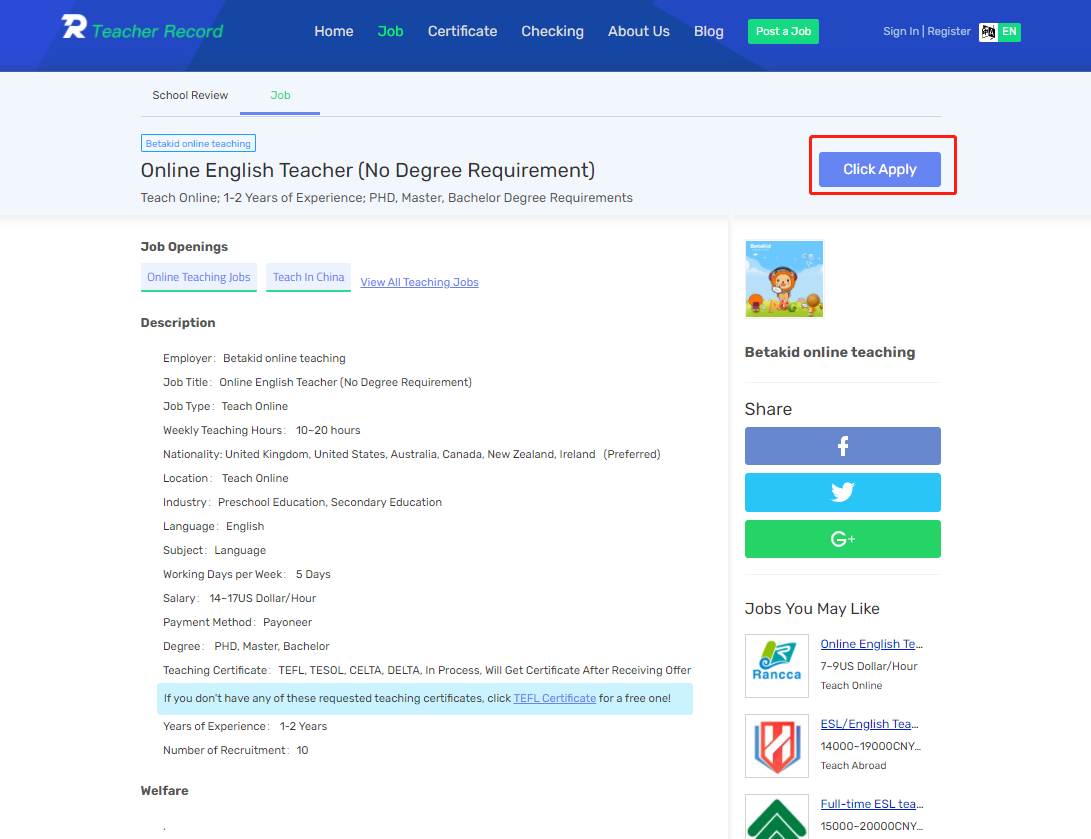
Task: Click the 5 Days working days value
Action: (313, 574)
